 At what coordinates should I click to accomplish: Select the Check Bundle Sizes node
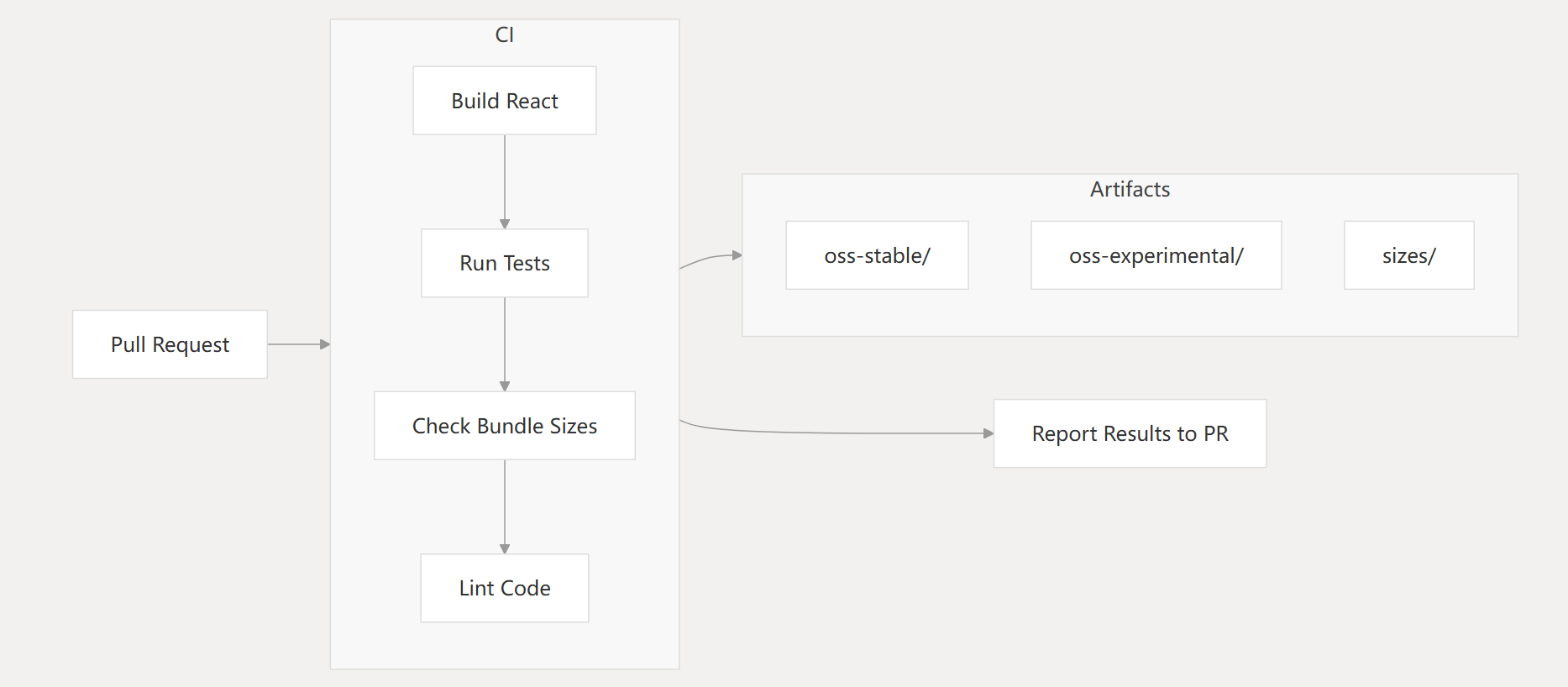pyautogui.click(x=505, y=426)
